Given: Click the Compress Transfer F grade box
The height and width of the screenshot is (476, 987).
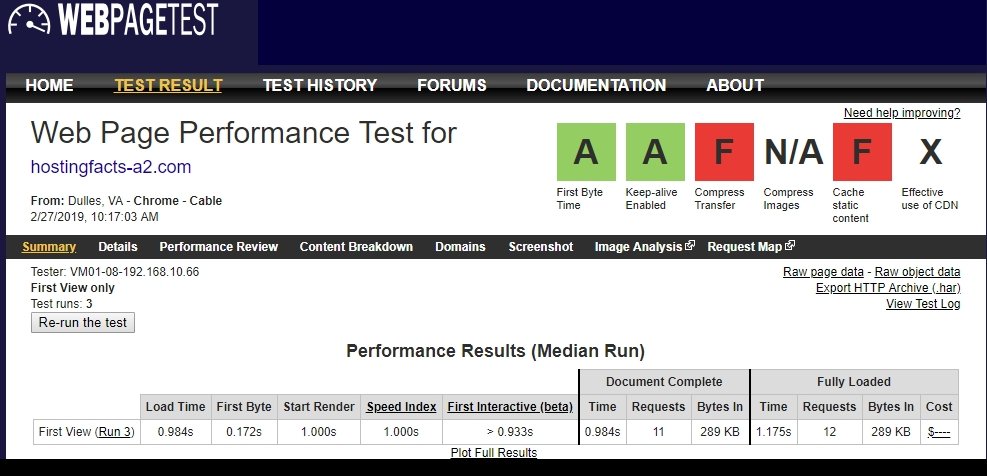Looking at the screenshot, I should click(x=724, y=152).
